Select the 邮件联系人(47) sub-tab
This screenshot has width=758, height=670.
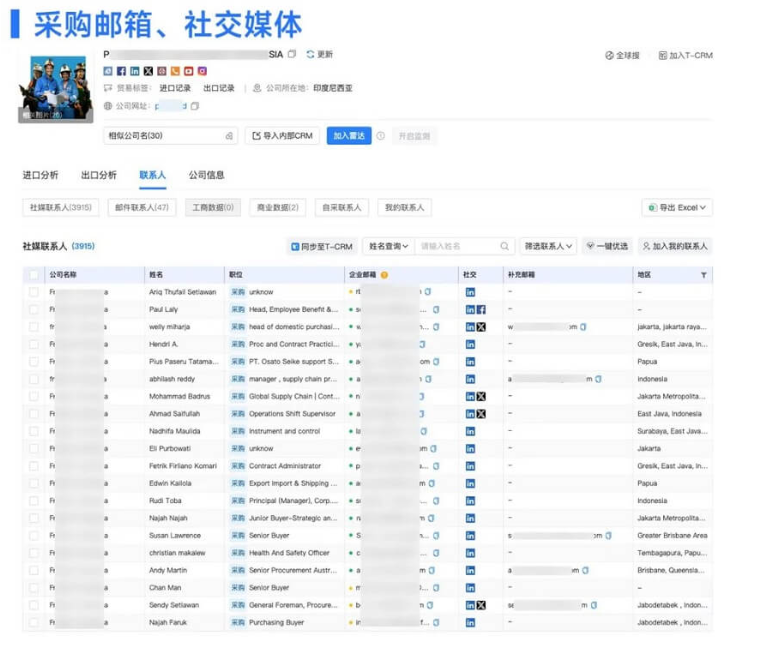click(x=142, y=207)
